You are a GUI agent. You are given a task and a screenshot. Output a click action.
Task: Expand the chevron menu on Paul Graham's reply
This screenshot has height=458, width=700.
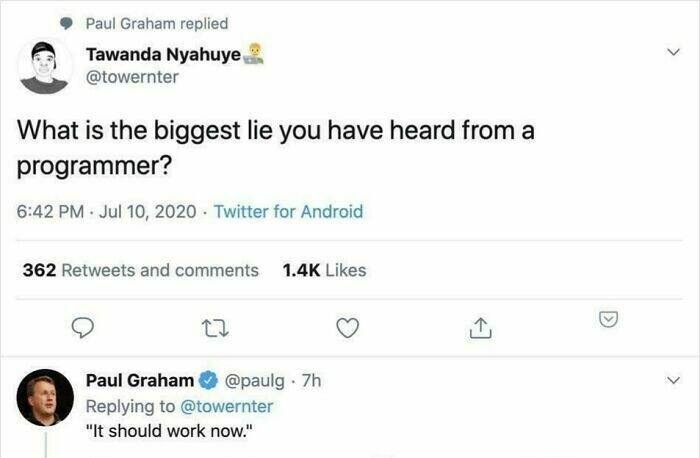point(673,381)
